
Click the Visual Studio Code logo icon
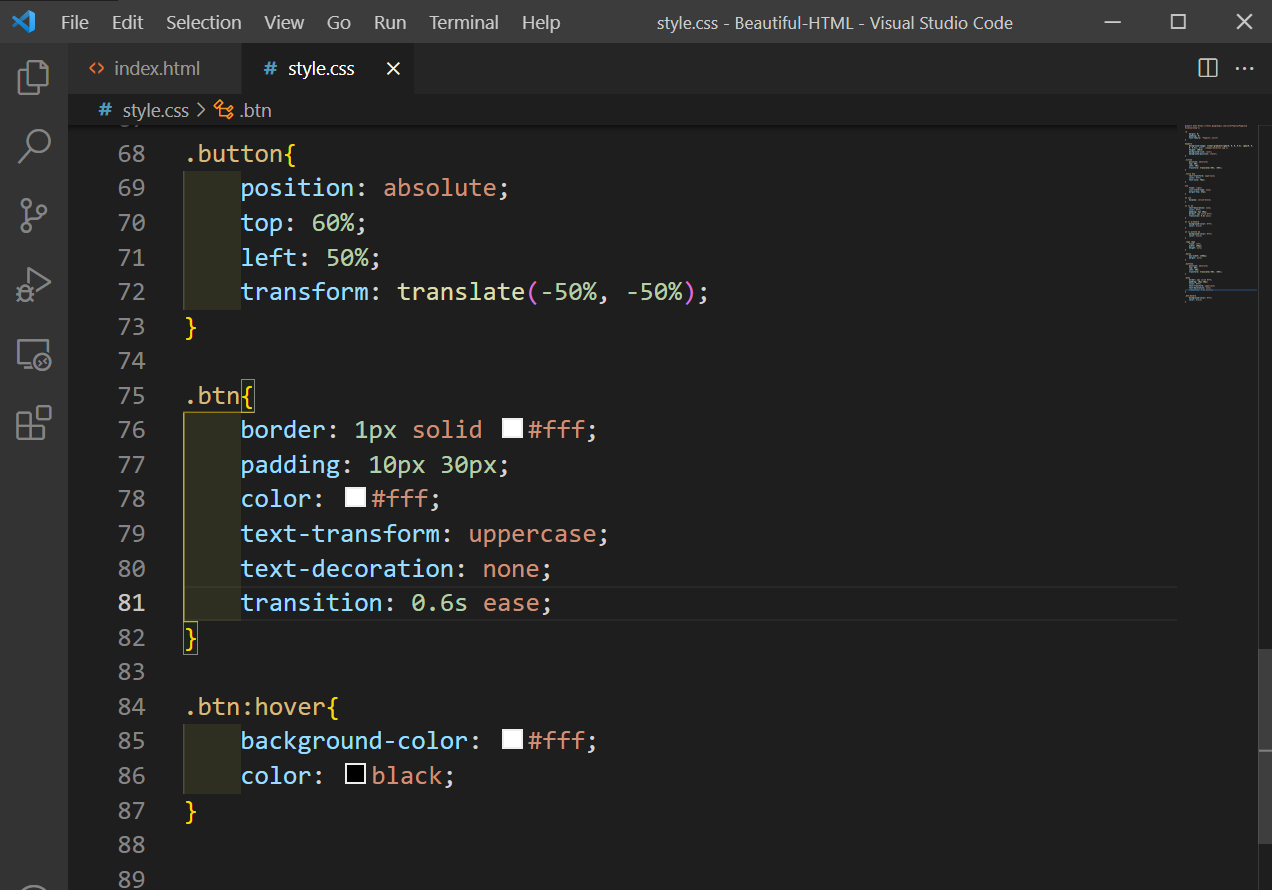[23, 21]
